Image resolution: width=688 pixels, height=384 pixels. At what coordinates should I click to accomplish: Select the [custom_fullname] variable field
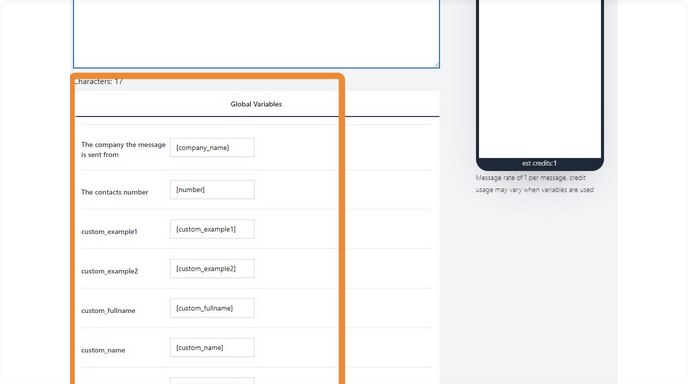pos(212,308)
